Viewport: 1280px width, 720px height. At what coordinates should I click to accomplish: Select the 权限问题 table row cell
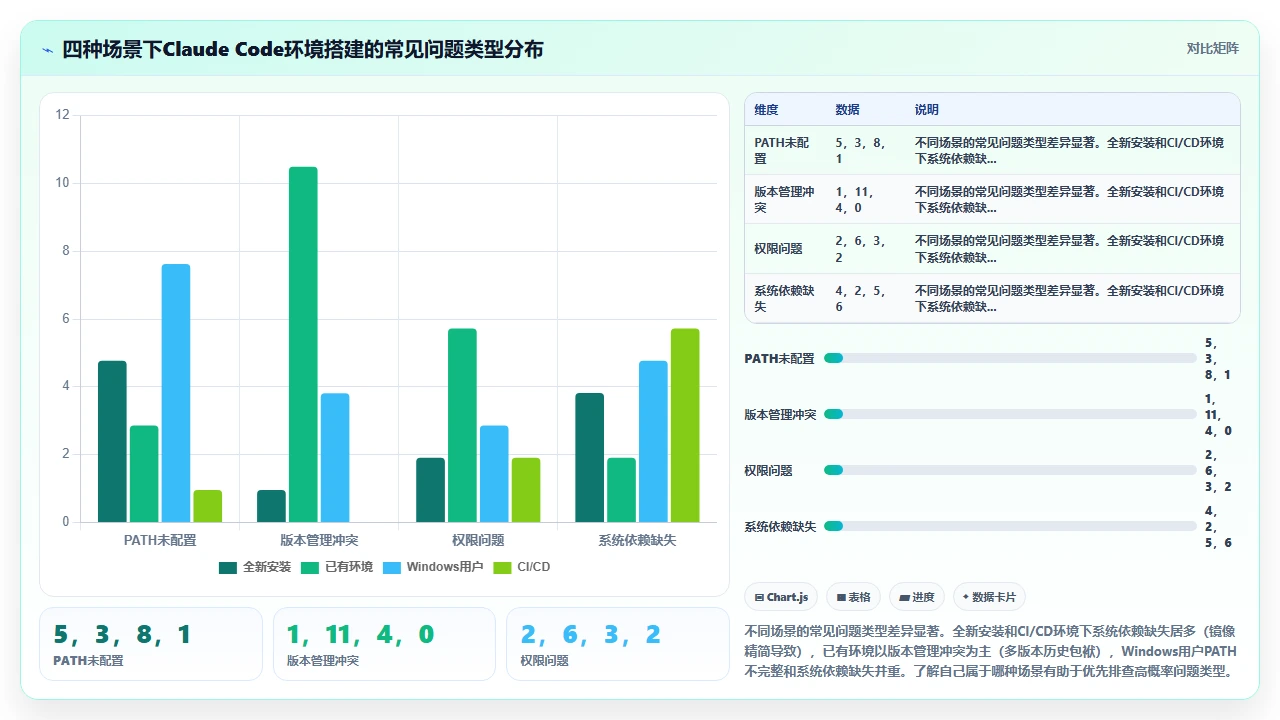click(x=786, y=249)
